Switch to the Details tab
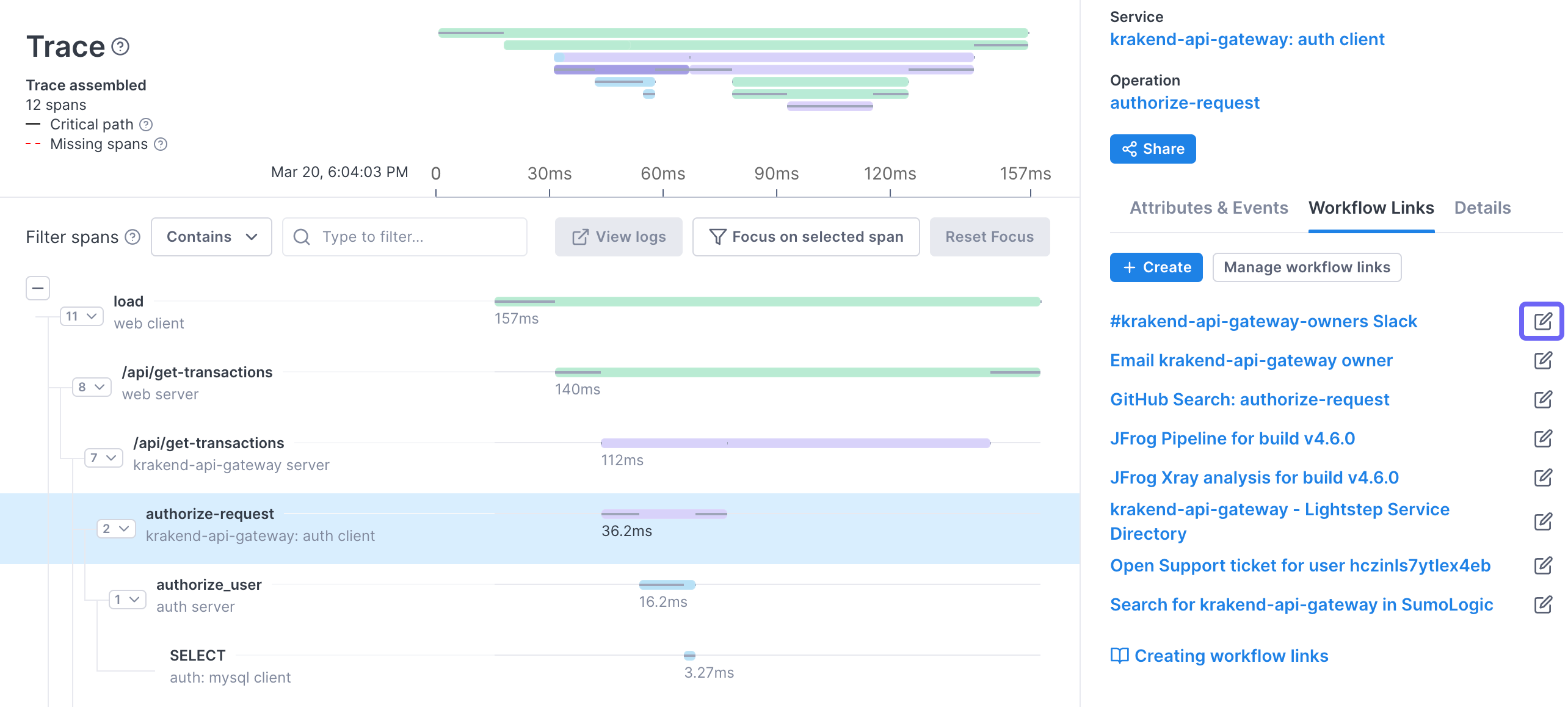 tap(1482, 208)
